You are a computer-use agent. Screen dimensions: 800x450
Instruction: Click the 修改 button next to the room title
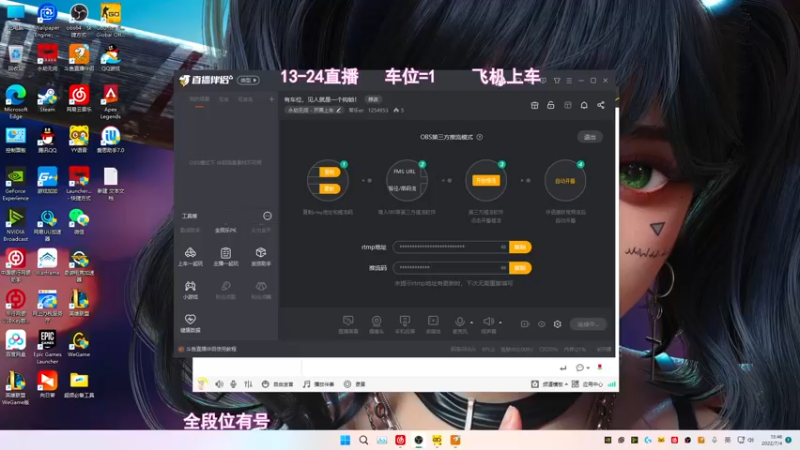click(373, 99)
